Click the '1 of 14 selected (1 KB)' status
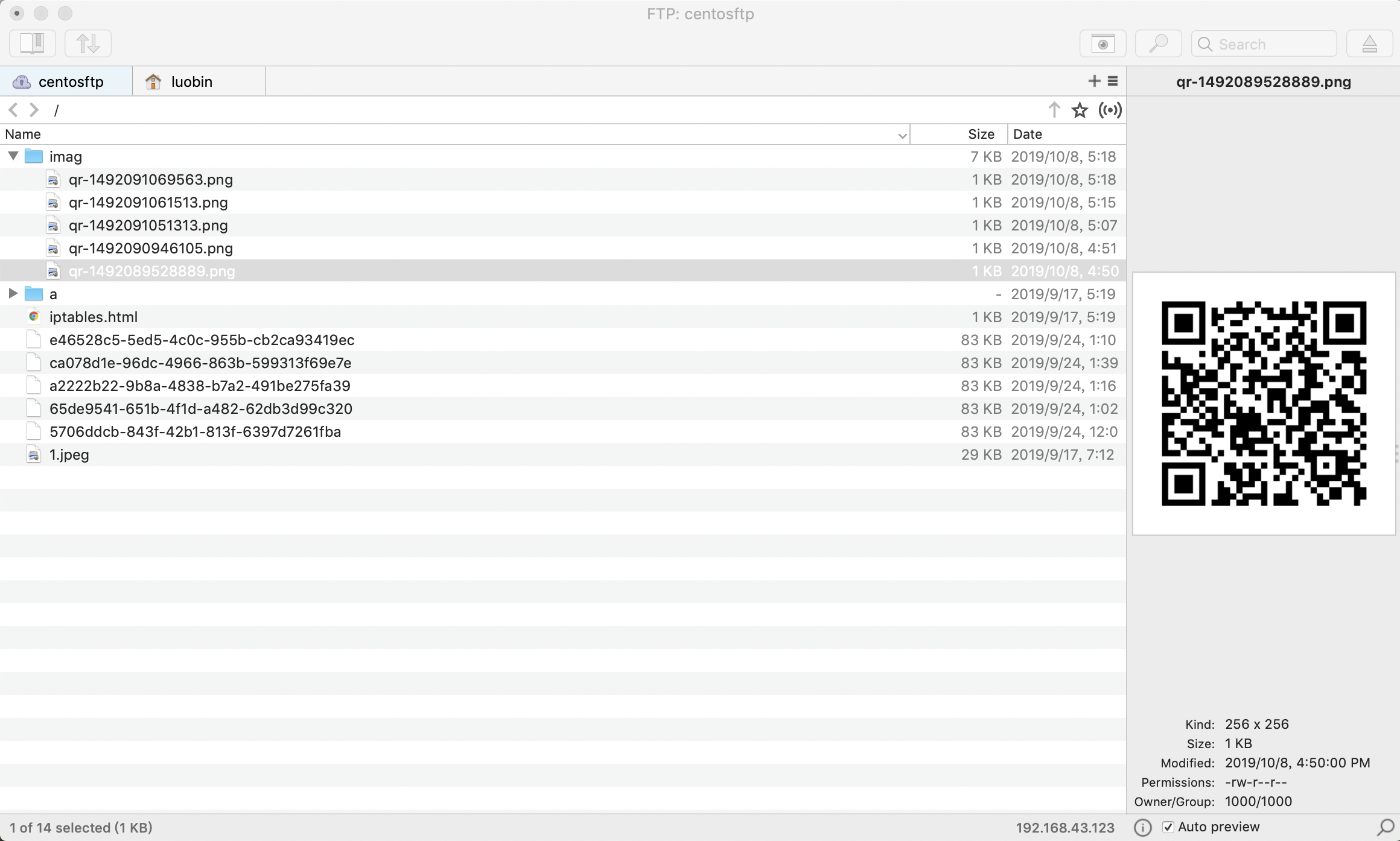This screenshot has width=1400, height=841. tap(81, 828)
